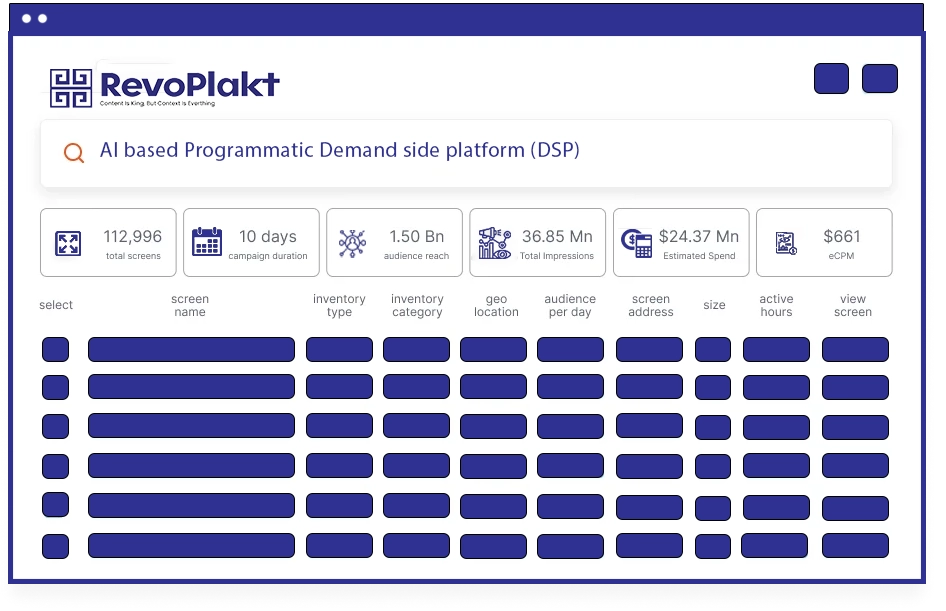Click the Total Impressions megaphone icon
This screenshot has height=611, width=946.
tap(494, 243)
